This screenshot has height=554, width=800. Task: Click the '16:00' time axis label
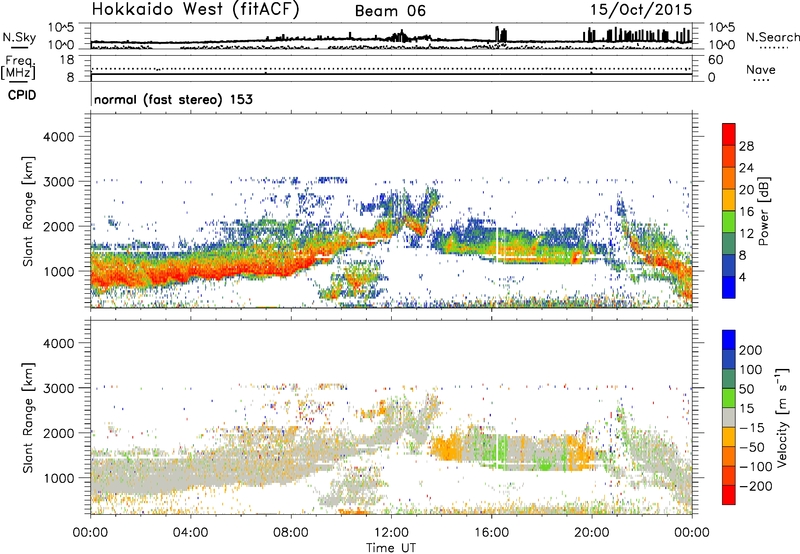[x=491, y=533]
